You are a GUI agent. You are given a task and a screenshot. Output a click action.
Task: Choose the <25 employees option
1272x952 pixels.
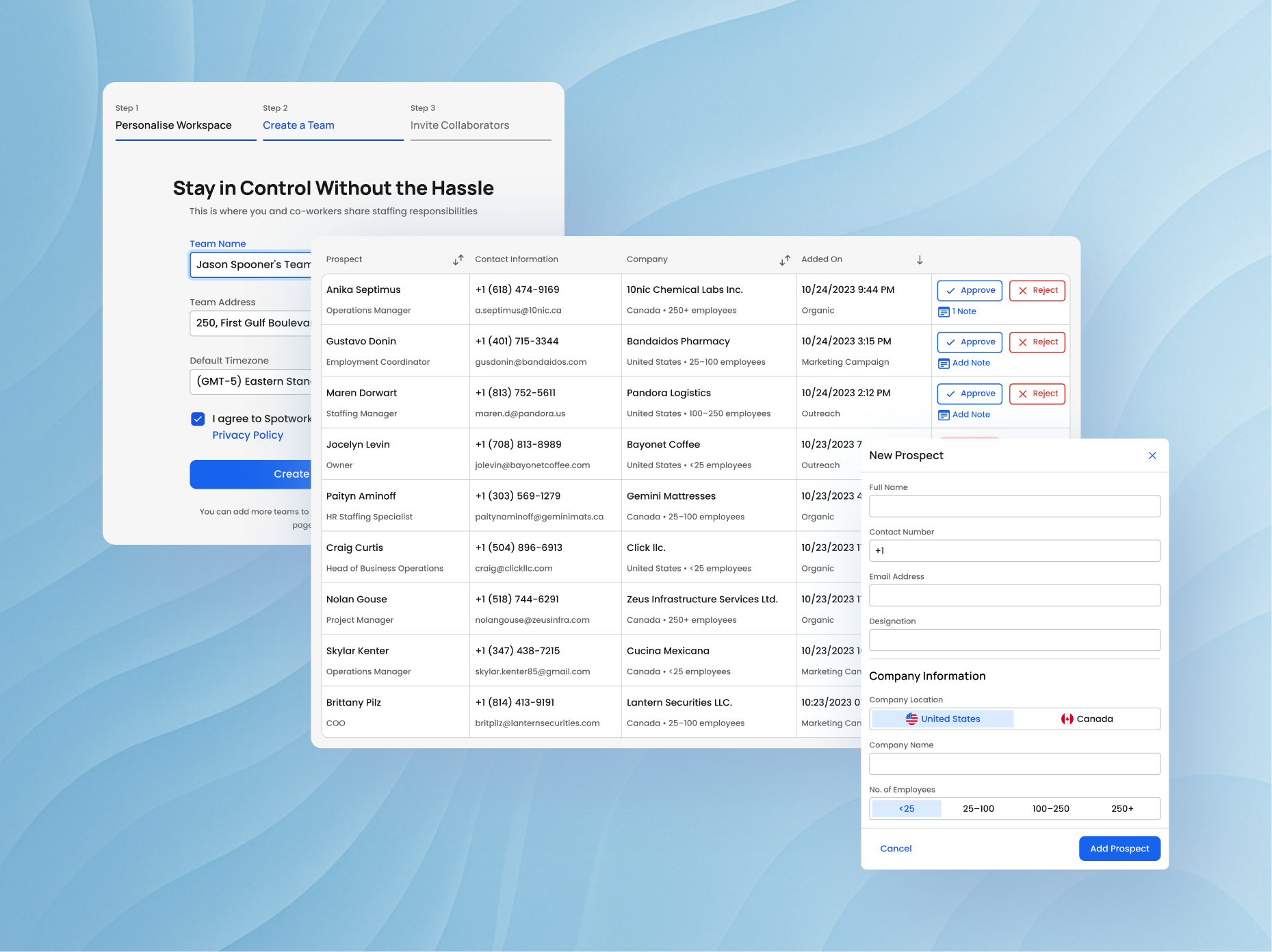pyautogui.click(x=907, y=808)
